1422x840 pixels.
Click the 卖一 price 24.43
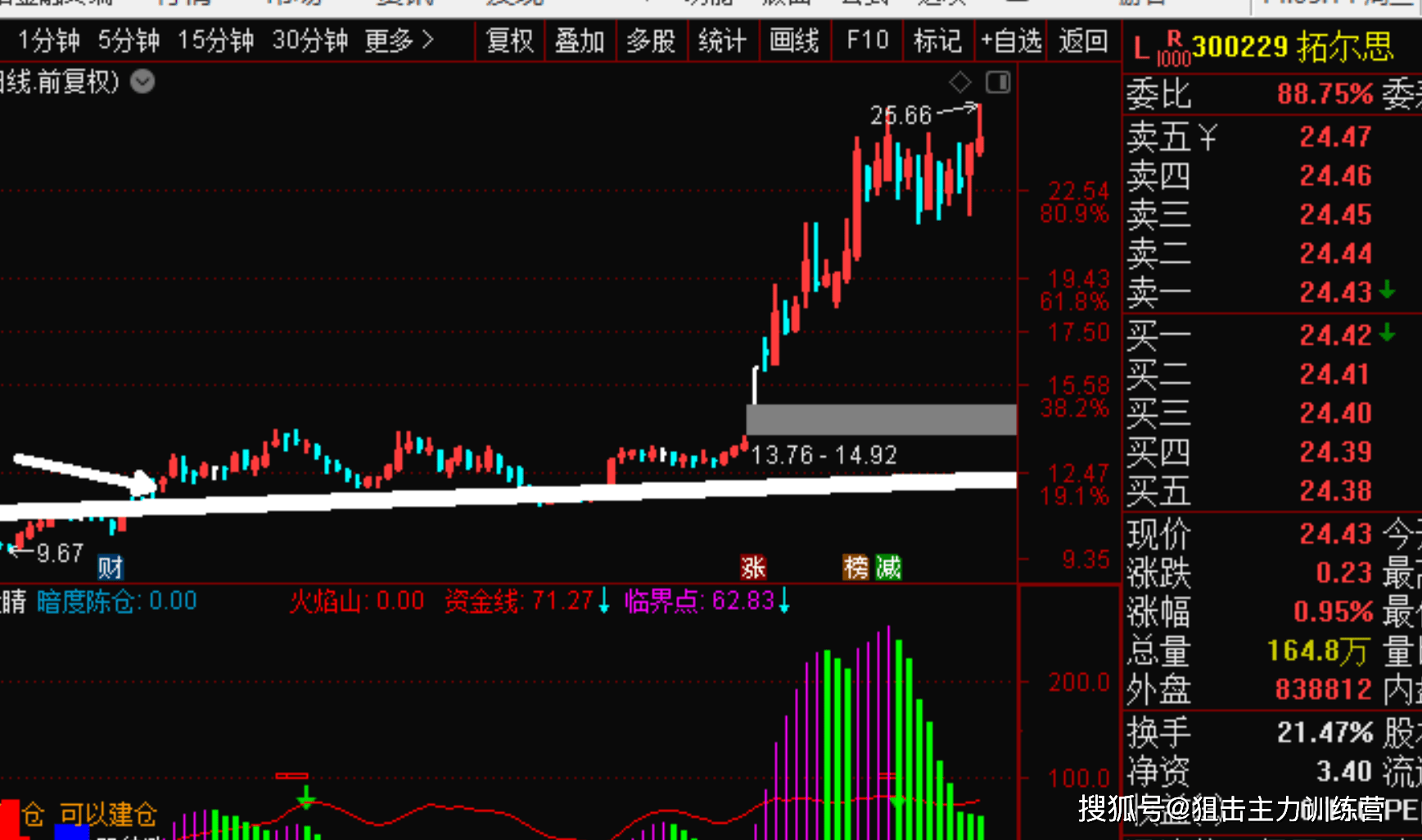[1335, 292]
